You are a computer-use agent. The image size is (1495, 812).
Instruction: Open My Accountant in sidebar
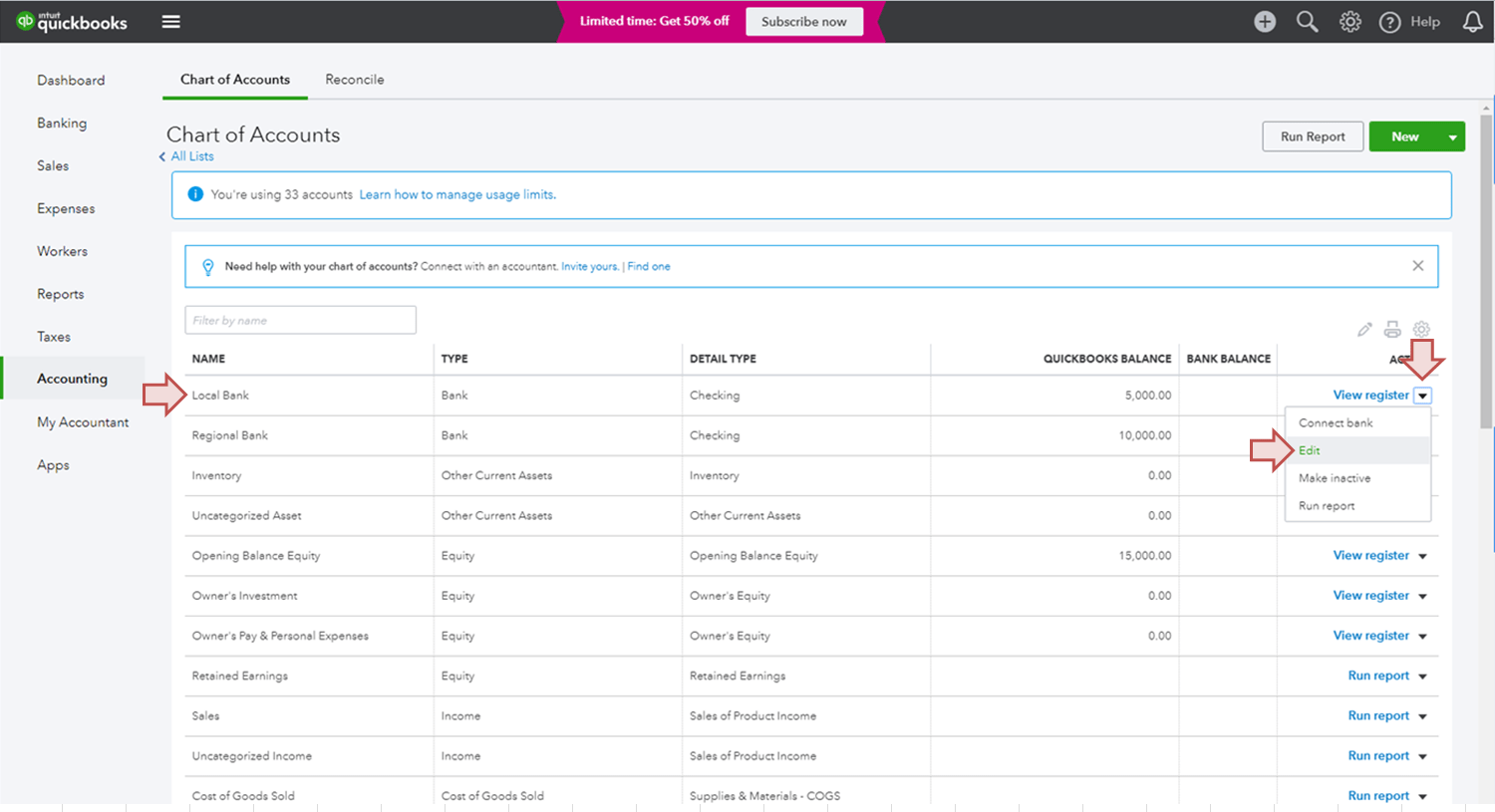click(83, 422)
